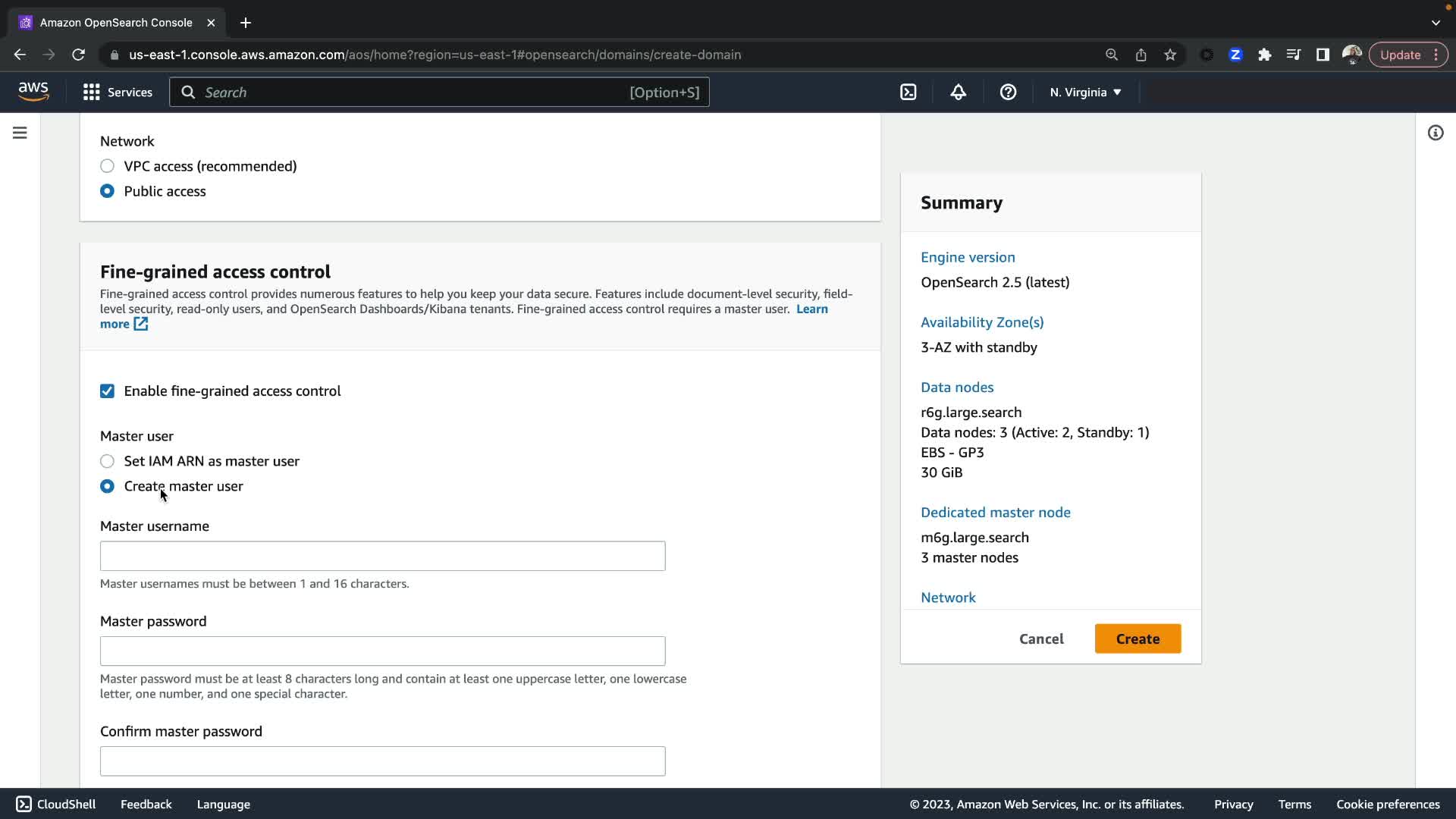Viewport: 1456px width, 819px height.
Task: Click the AWS logo home icon
Action: pos(33,92)
